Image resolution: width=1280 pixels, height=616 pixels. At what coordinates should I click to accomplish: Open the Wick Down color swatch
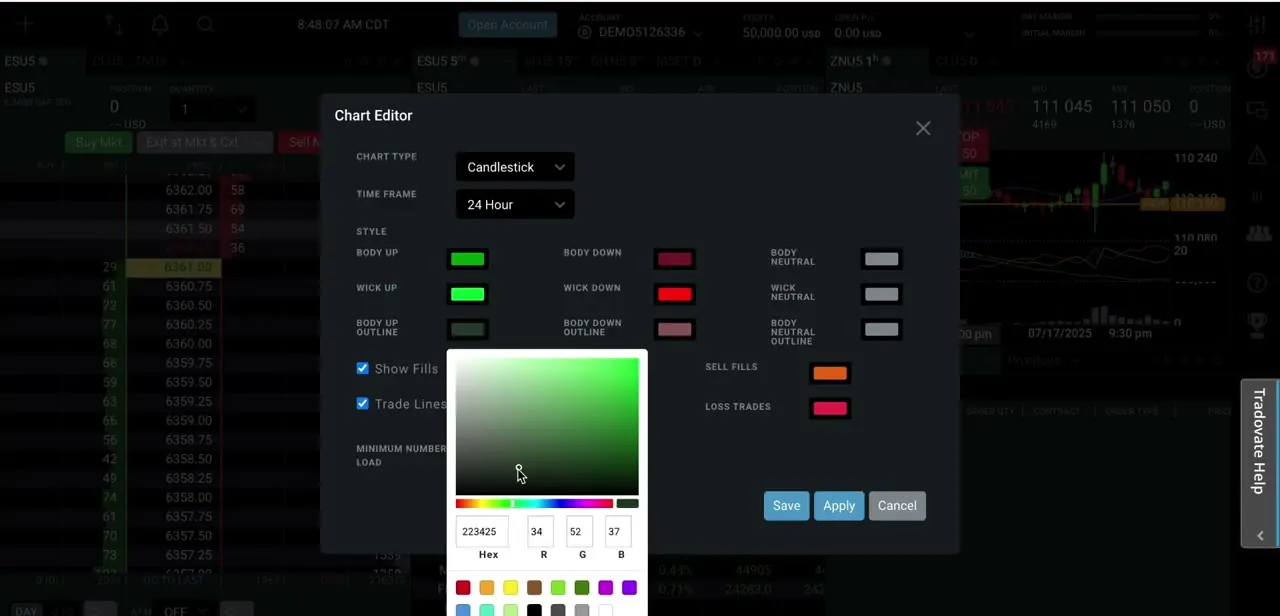click(675, 294)
